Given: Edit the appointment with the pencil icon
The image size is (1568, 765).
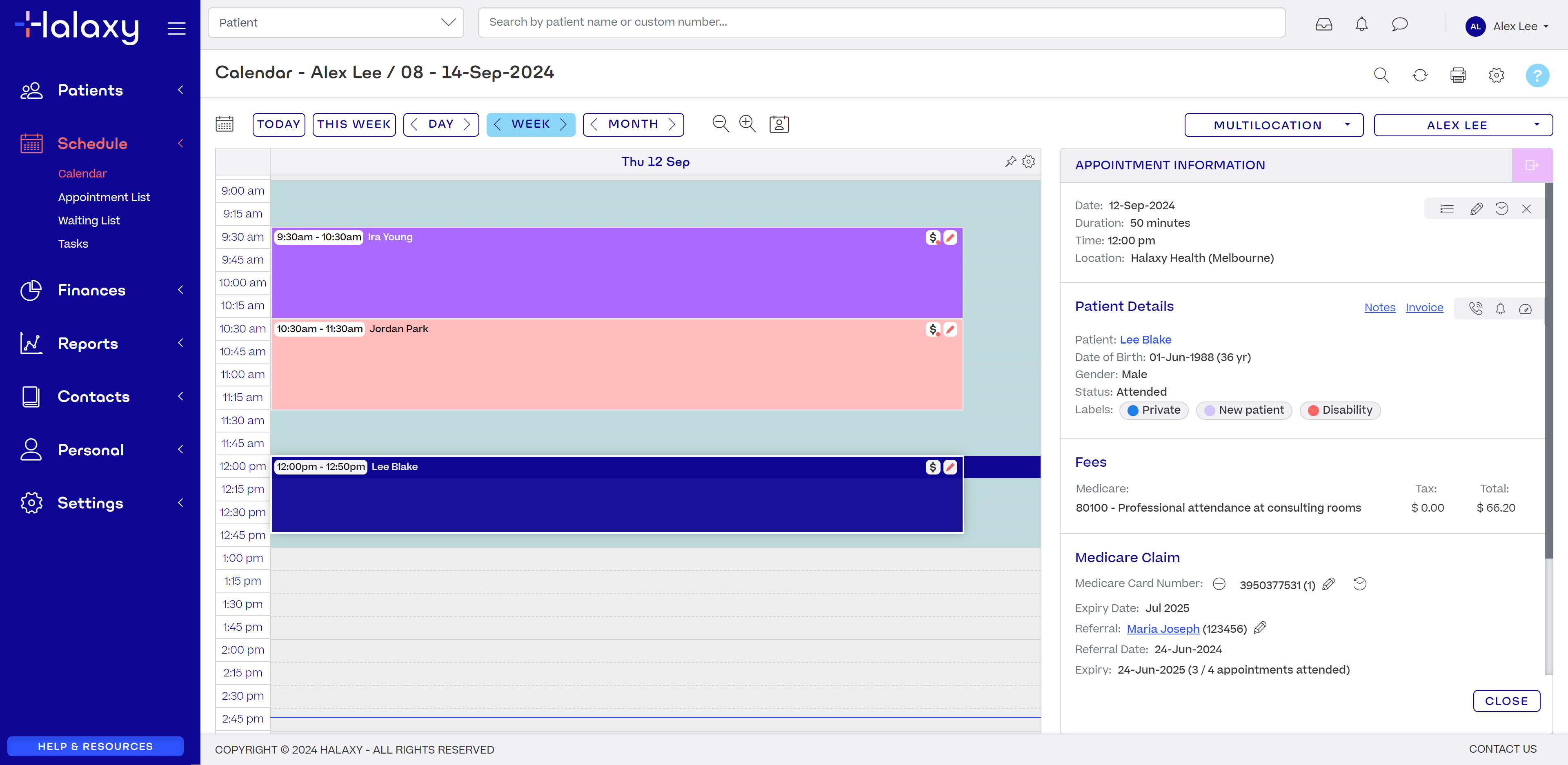Looking at the screenshot, I should 1476,208.
